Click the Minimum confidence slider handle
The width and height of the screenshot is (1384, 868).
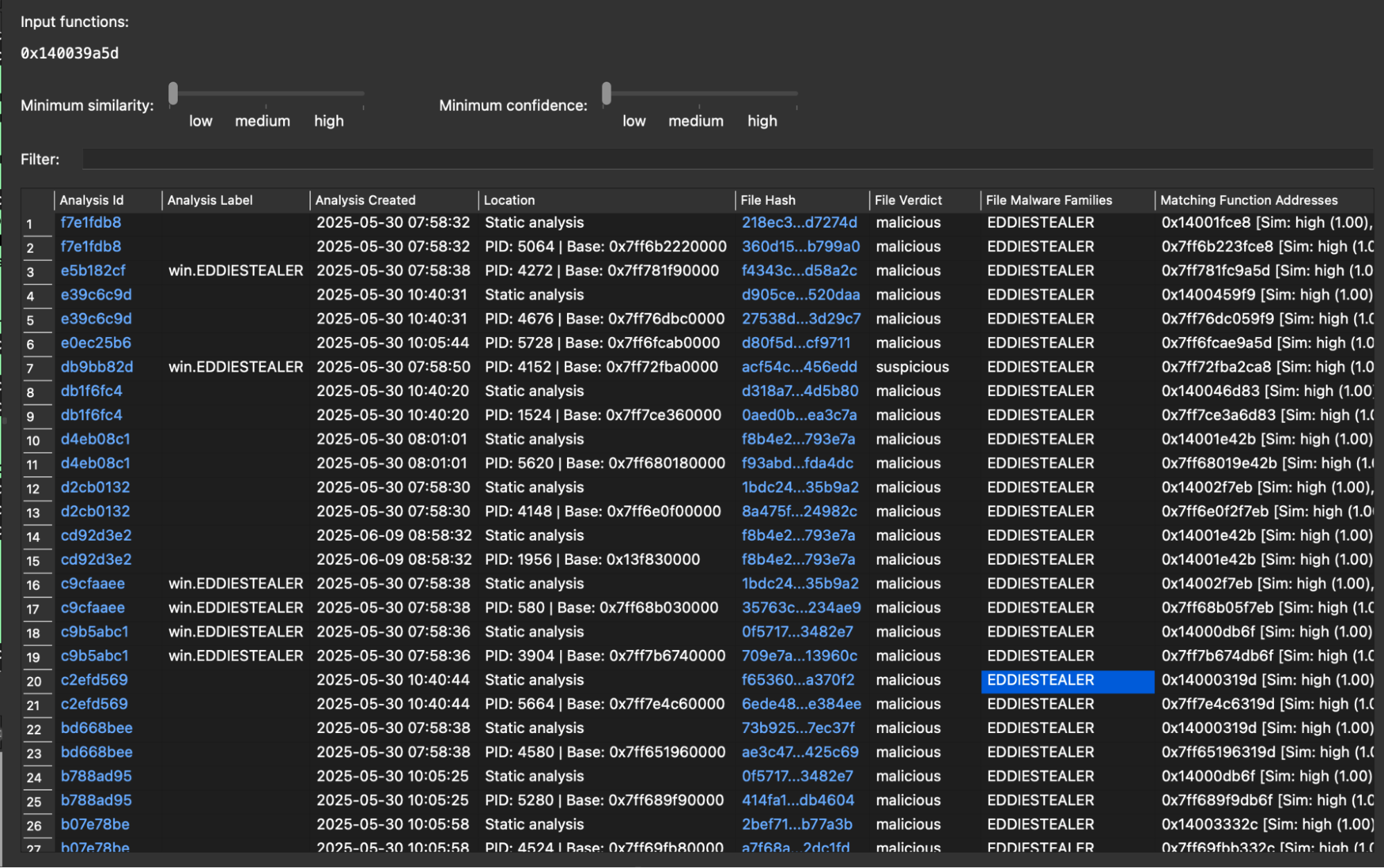point(606,93)
